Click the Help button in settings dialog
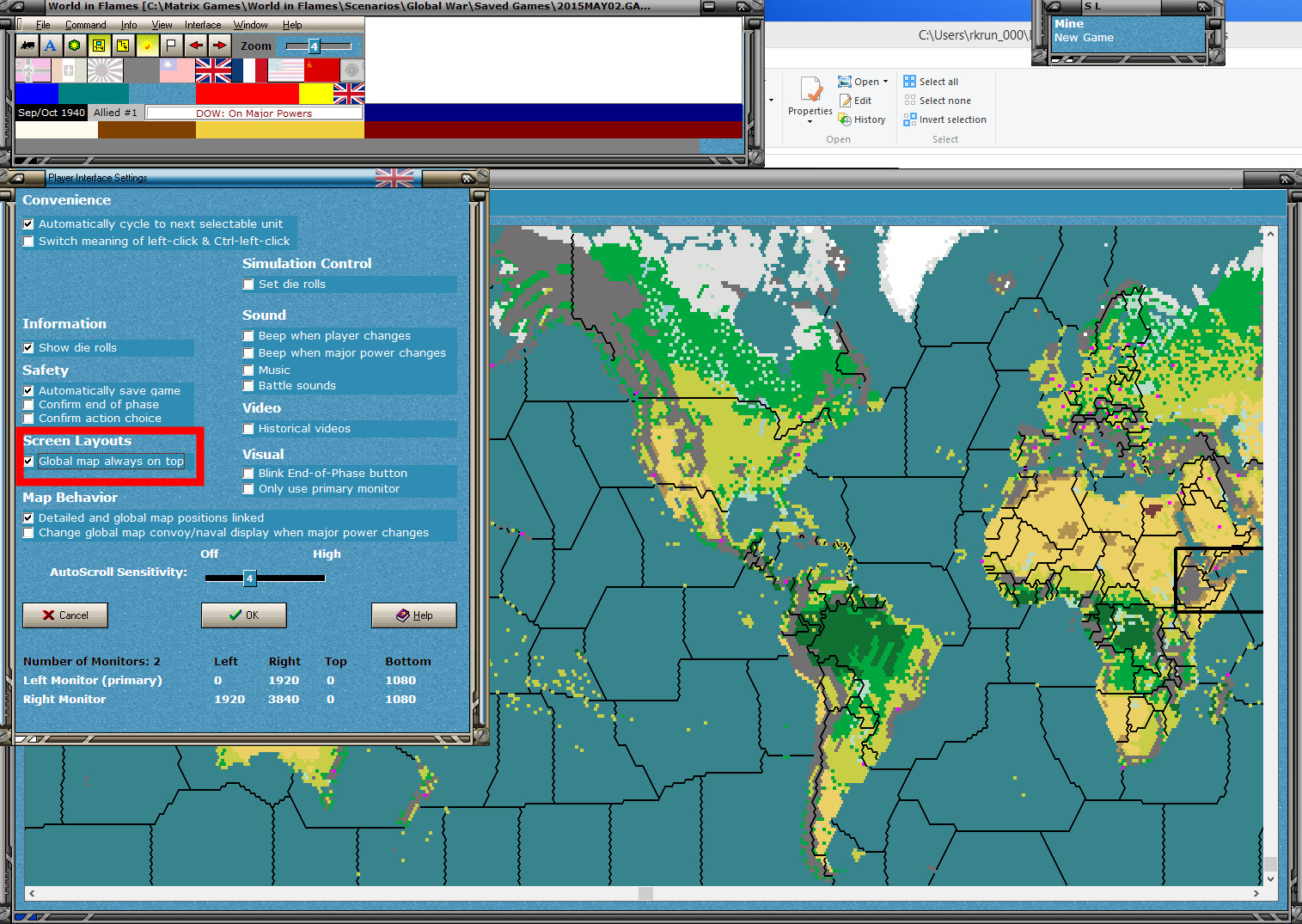Viewport: 1302px width, 924px height. [x=414, y=615]
